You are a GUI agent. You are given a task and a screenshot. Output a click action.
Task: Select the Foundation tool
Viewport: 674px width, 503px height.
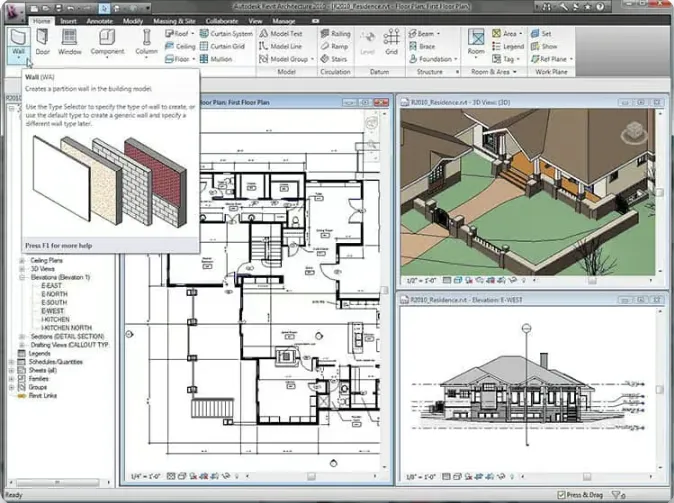[430, 59]
